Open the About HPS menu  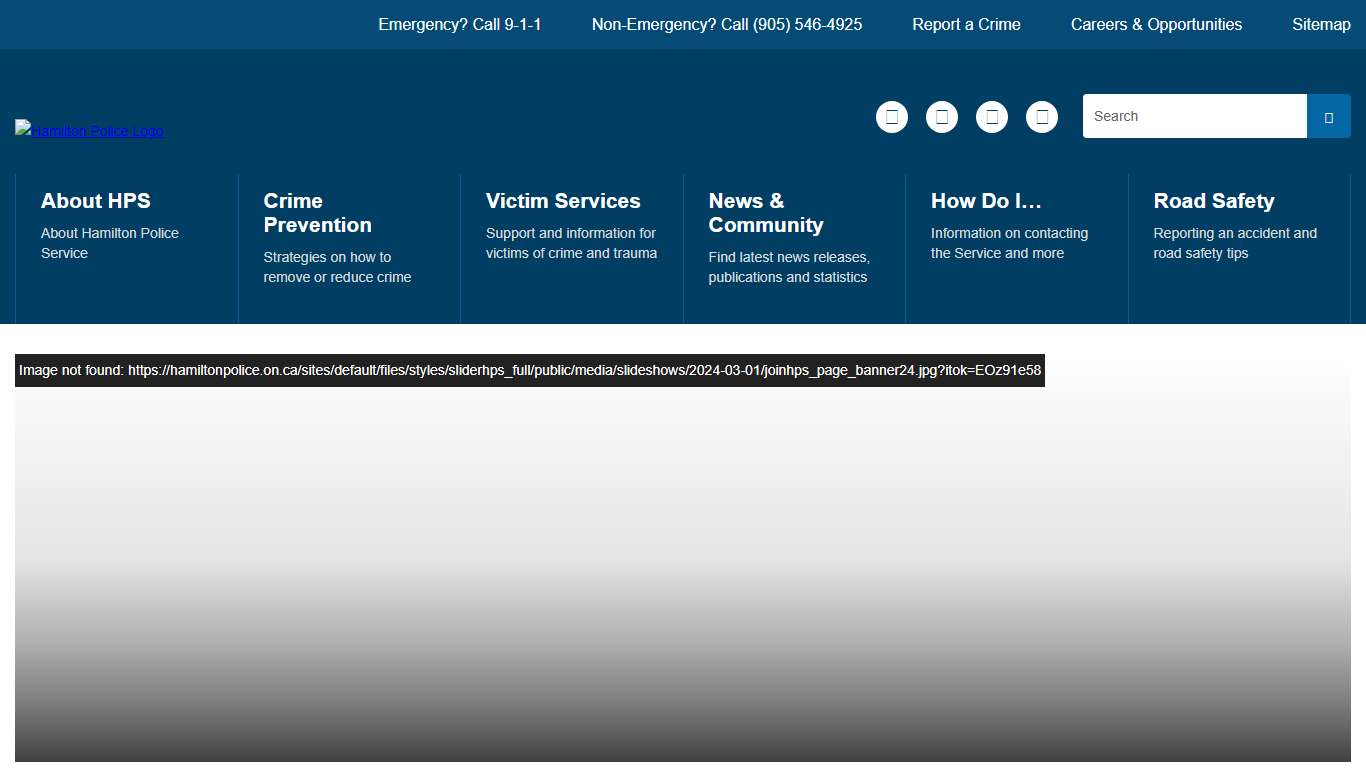click(x=96, y=201)
